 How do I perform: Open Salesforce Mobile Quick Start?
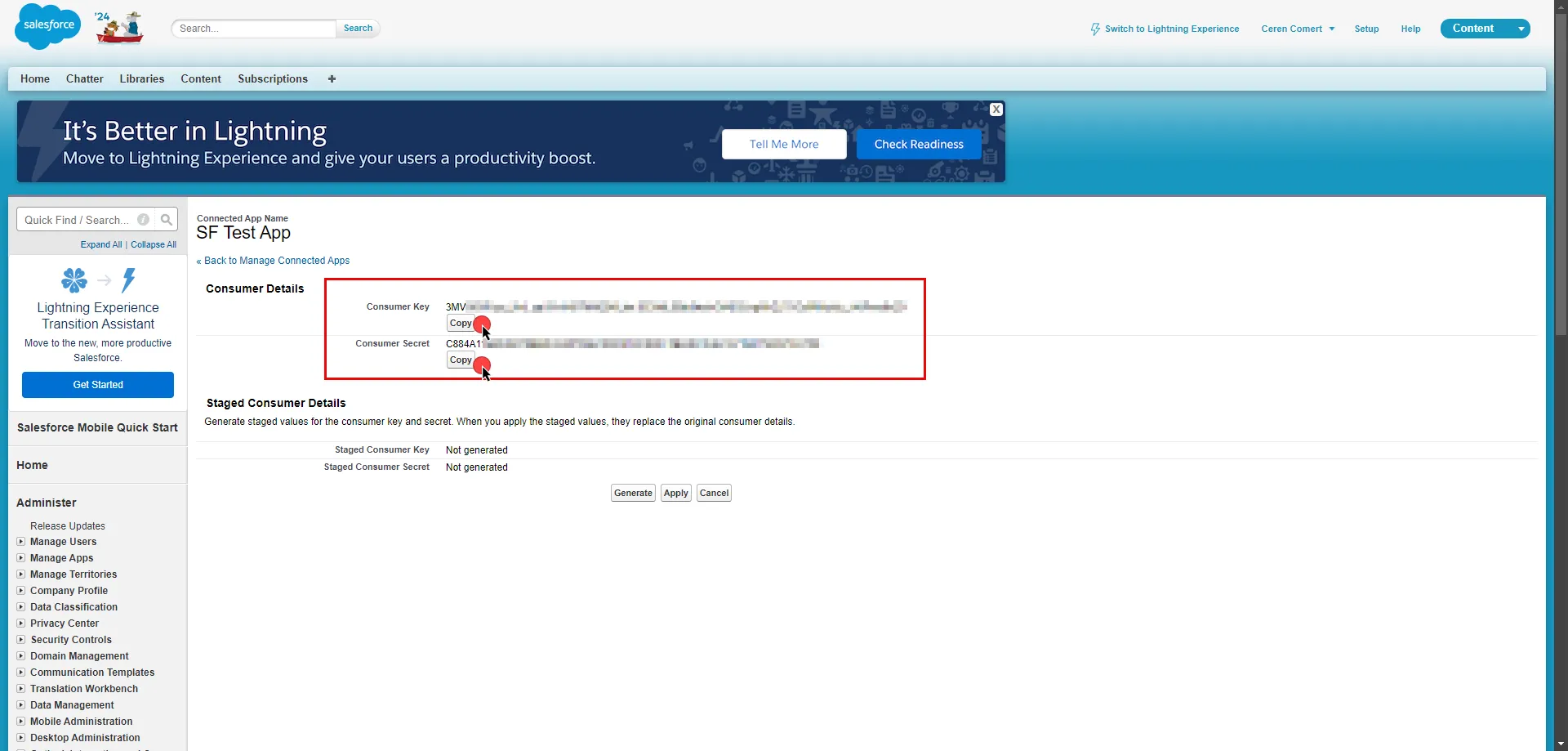[97, 427]
